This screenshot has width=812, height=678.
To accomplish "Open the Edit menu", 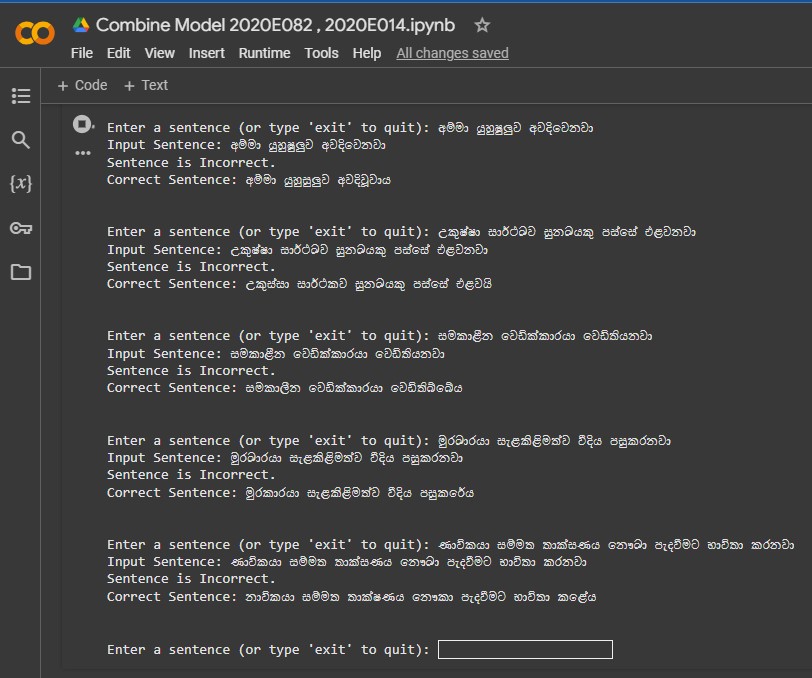I will click(118, 53).
